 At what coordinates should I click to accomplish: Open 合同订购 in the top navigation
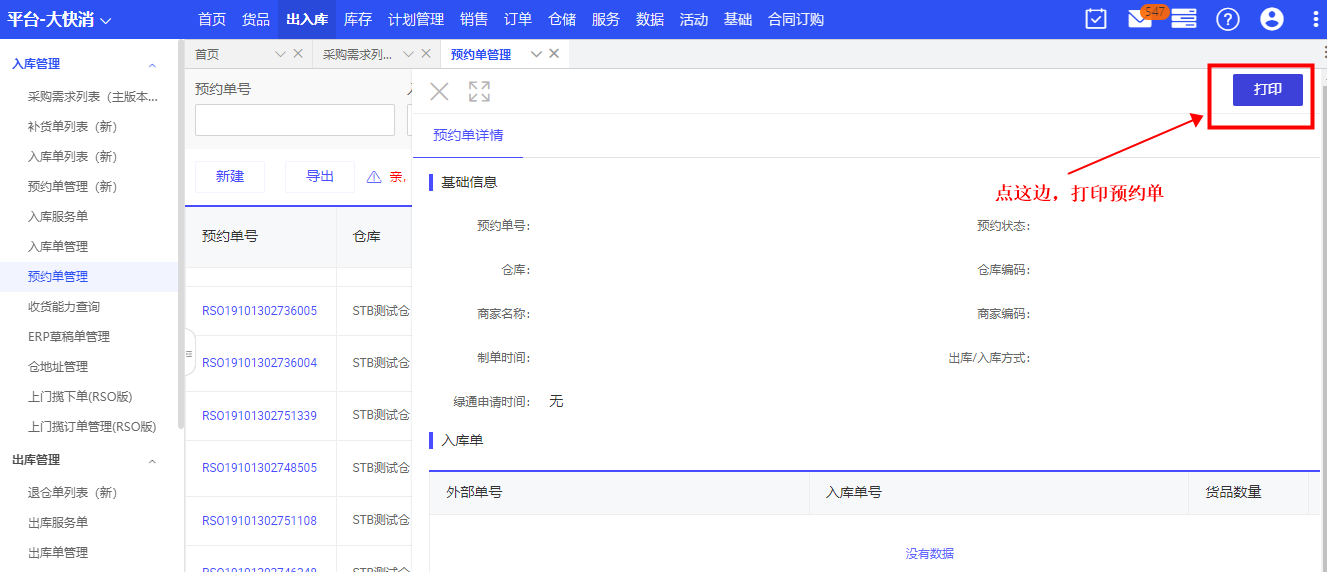point(796,20)
